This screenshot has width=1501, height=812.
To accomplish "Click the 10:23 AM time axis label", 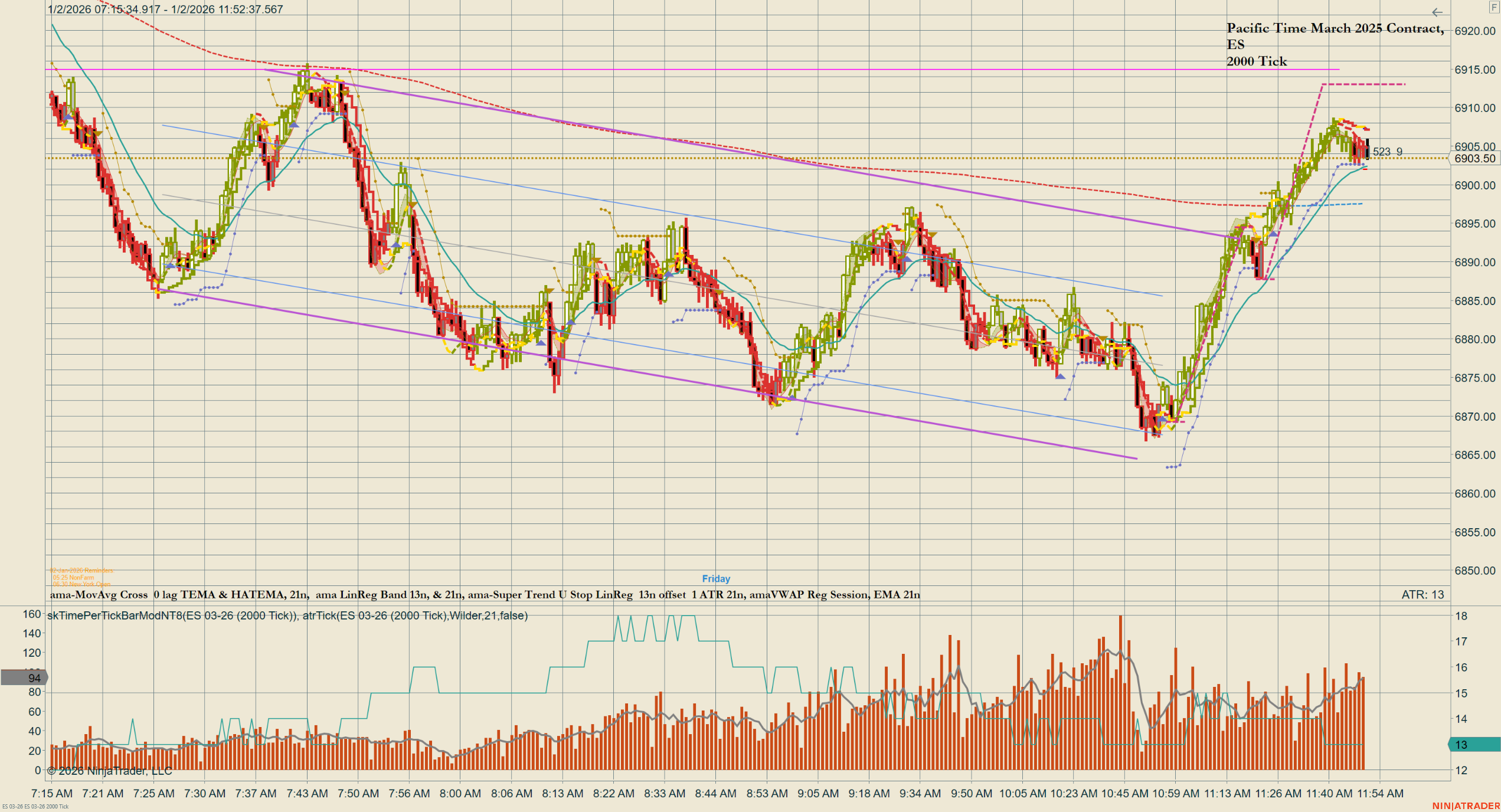I will coord(1074,794).
